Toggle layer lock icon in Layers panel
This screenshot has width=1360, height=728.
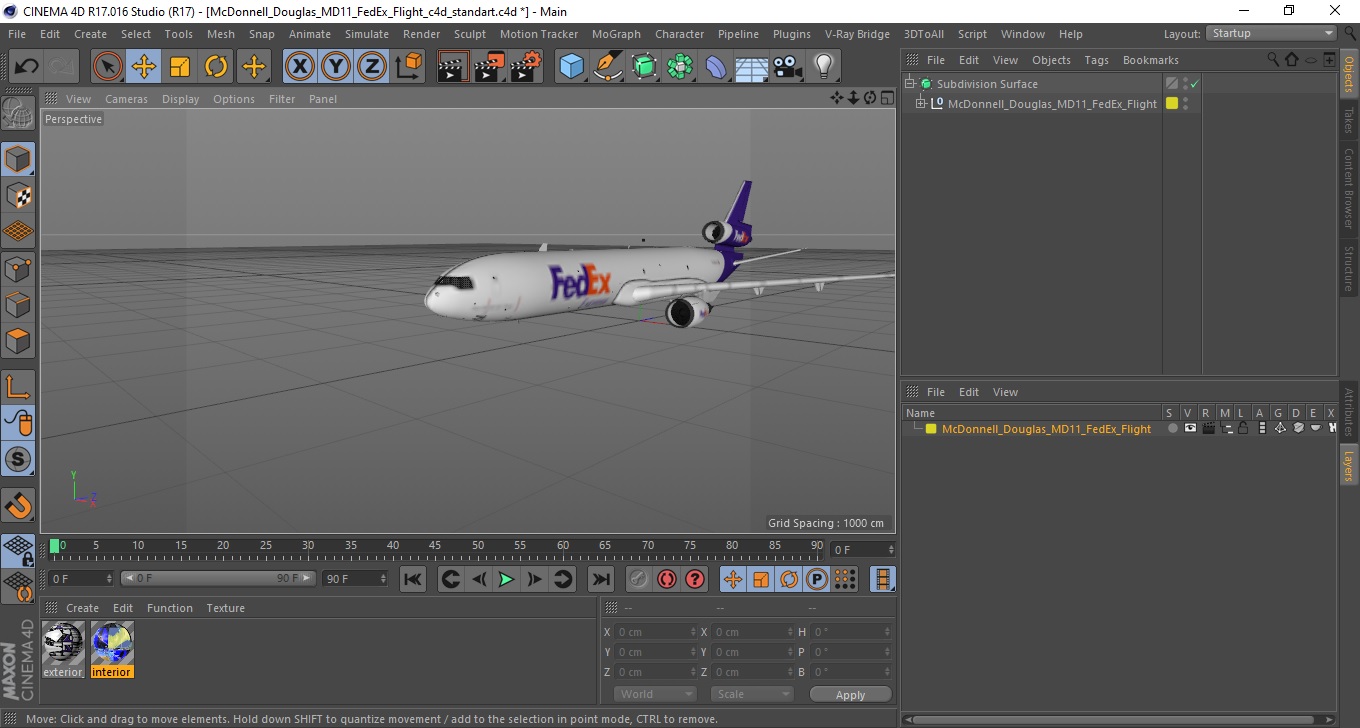pos(1243,428)
